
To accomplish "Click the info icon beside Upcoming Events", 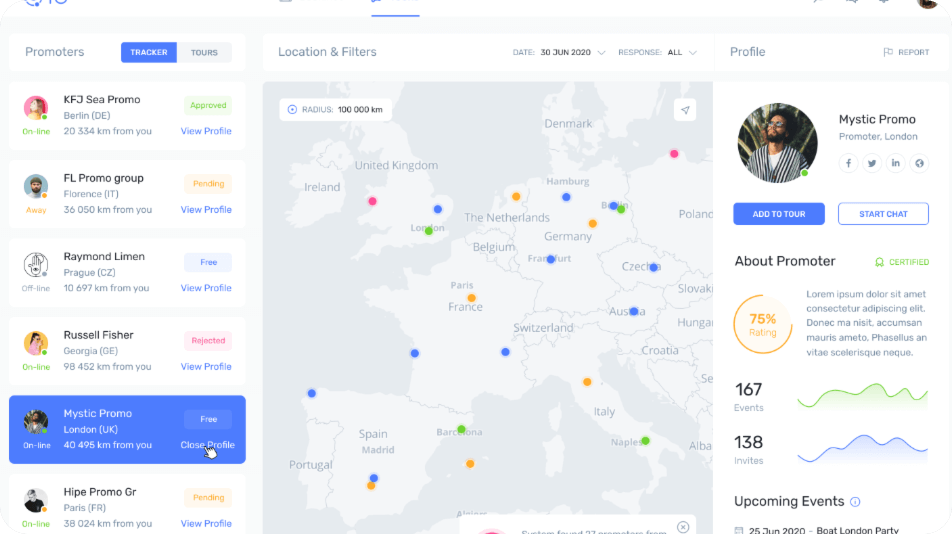I will [855, 502].
